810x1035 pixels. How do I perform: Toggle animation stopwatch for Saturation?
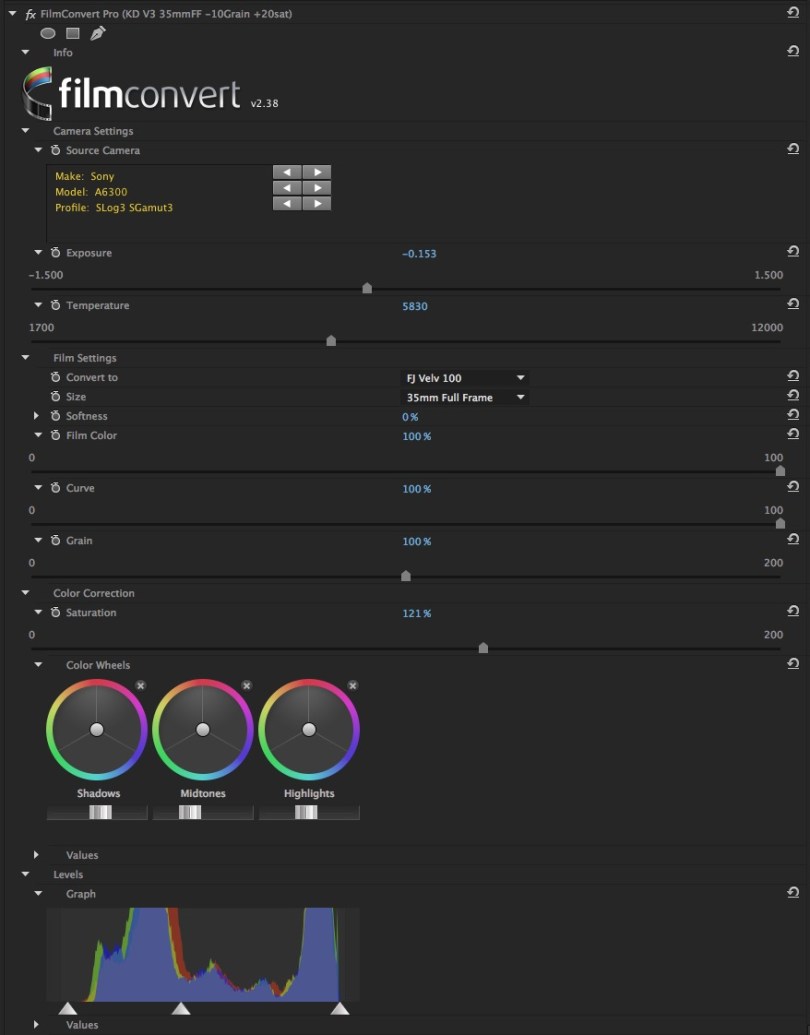pyautogui.click(x=55, y=613)
